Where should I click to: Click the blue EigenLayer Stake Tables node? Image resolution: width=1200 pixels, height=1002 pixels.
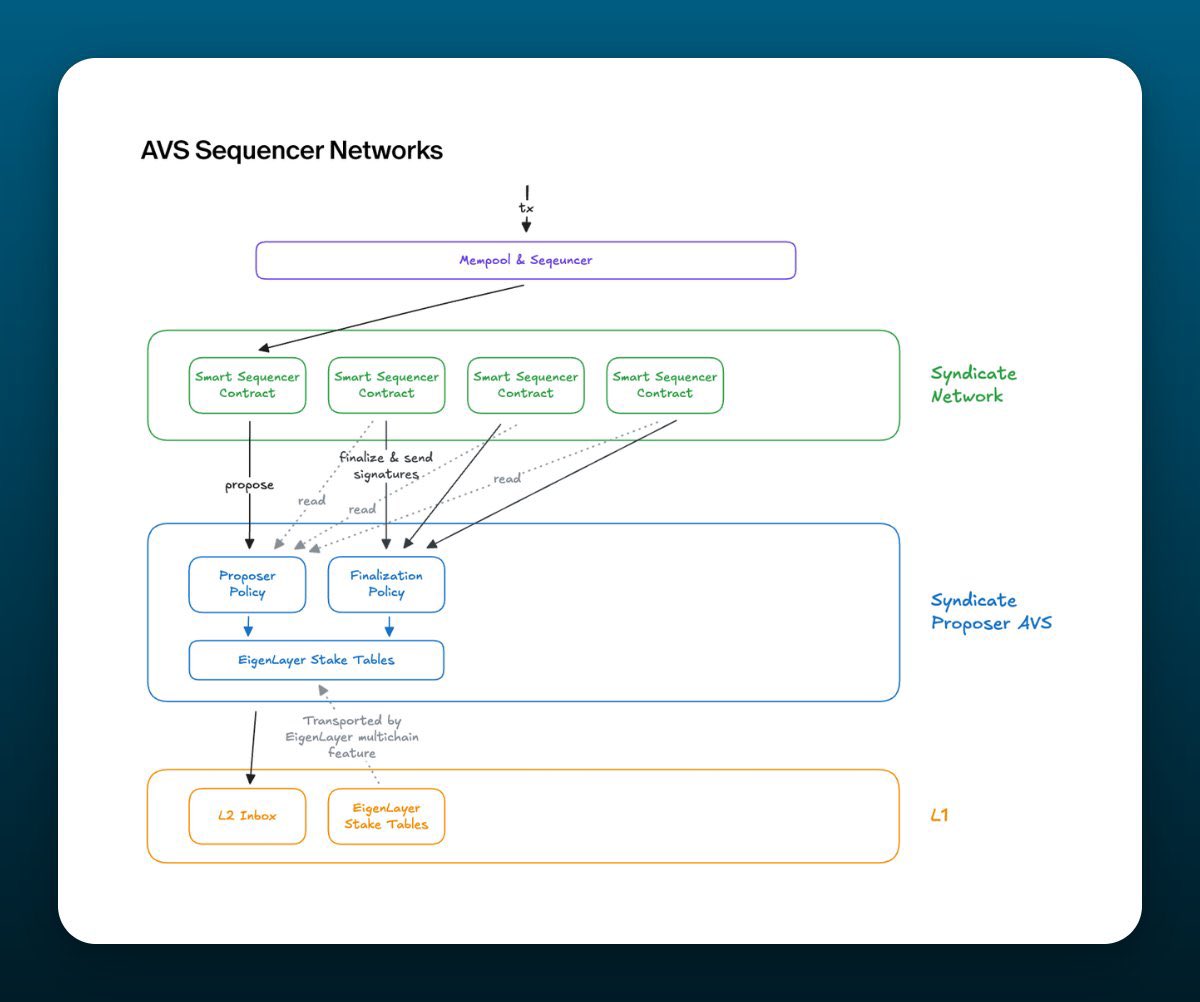click(x=316, y=660)
